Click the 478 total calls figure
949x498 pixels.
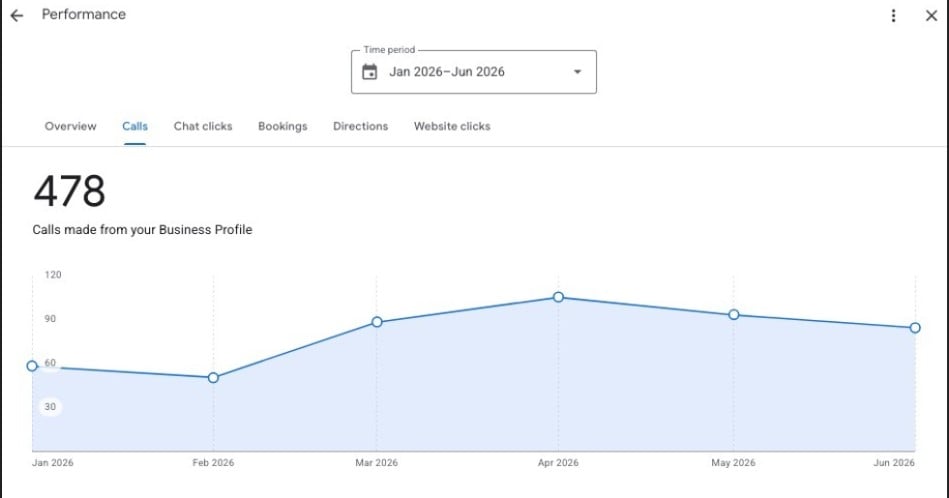(x=70, y=191)
